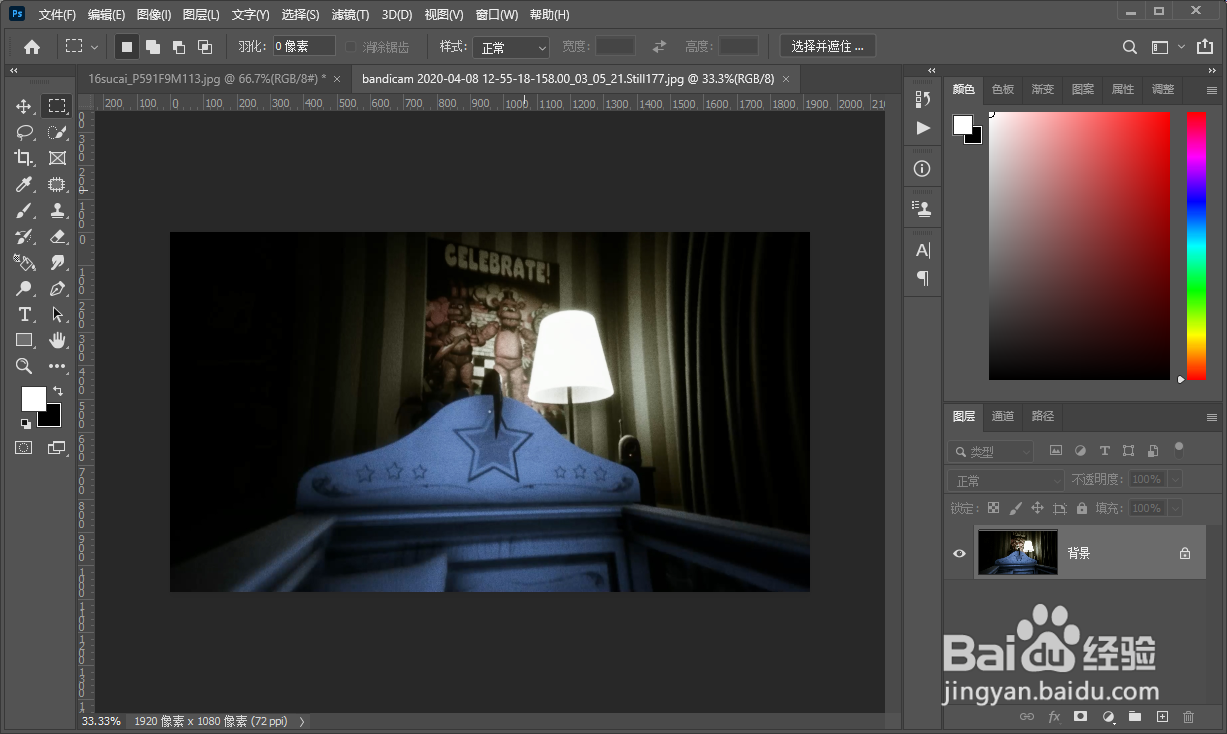Select the Paint Bucket tool
The image size is (1227, 734).
[x=24, y=262]
